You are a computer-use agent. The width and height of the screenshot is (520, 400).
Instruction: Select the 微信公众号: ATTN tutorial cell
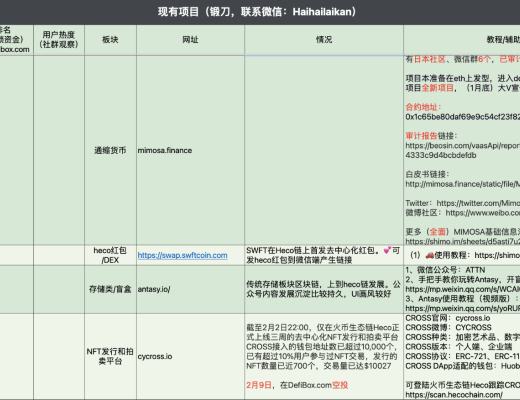[462, 289]
